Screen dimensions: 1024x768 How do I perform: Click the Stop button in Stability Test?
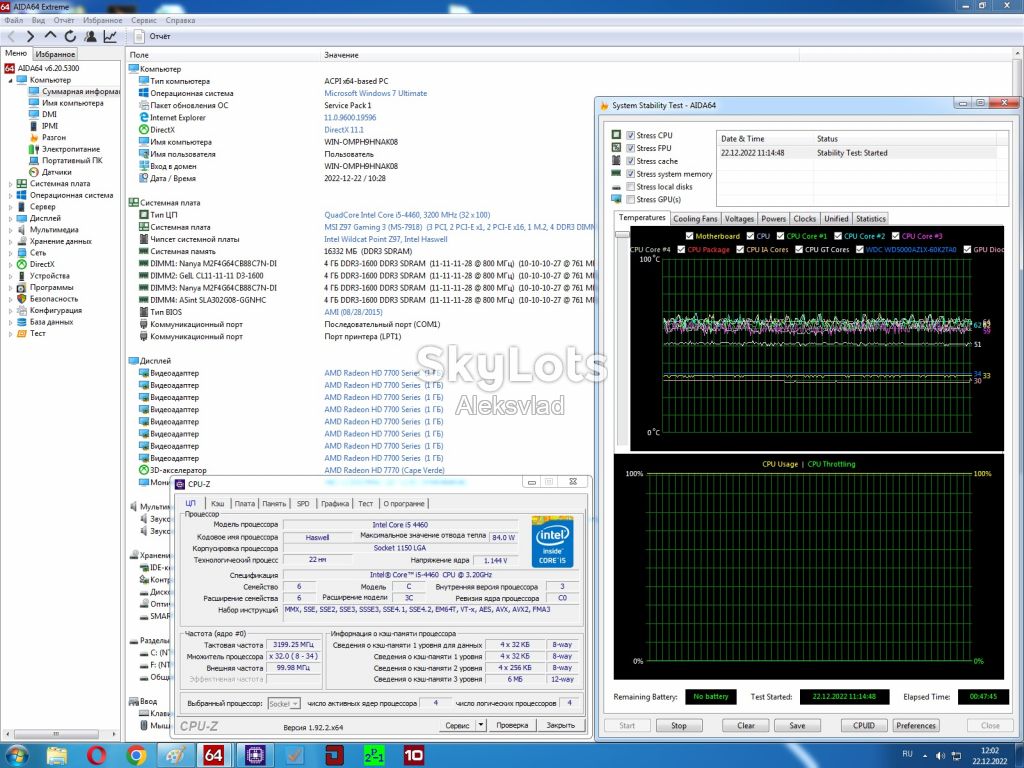(x=679, y=726)
